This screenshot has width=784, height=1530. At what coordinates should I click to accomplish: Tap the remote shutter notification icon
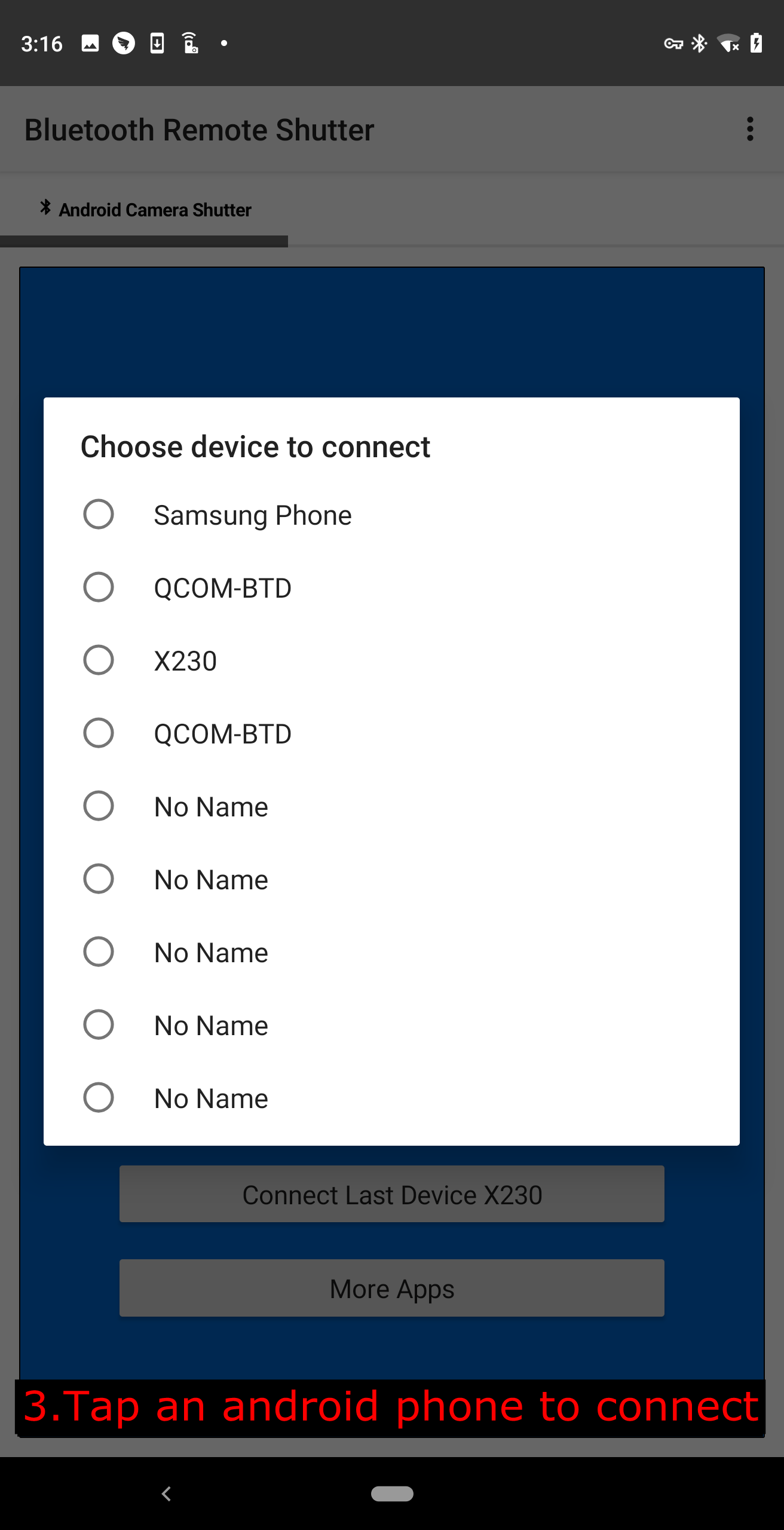(x=191, y=42)
